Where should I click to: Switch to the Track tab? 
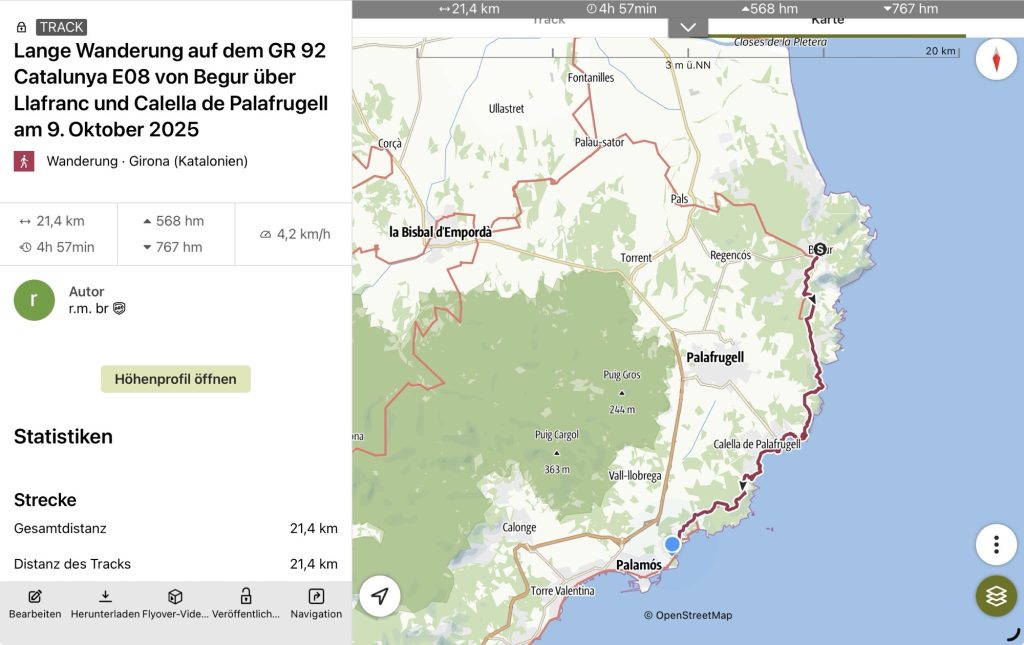(x=548, y=20)
